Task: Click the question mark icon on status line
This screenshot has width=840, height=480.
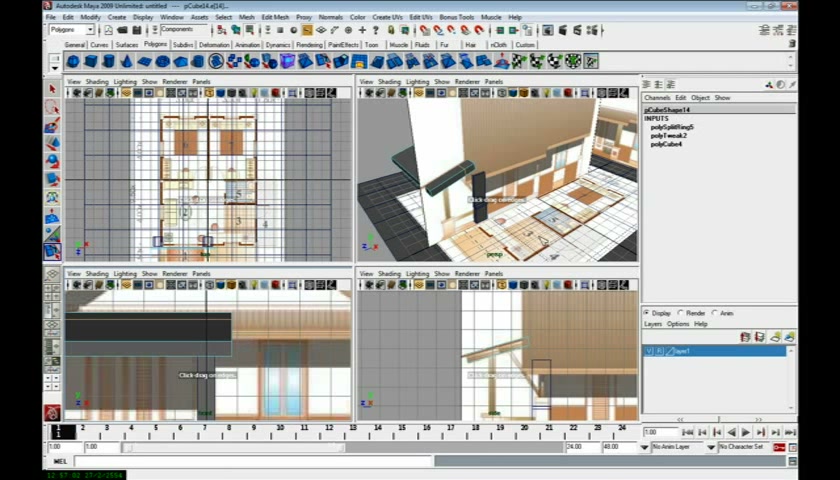Action: click(x=376, y=31)
